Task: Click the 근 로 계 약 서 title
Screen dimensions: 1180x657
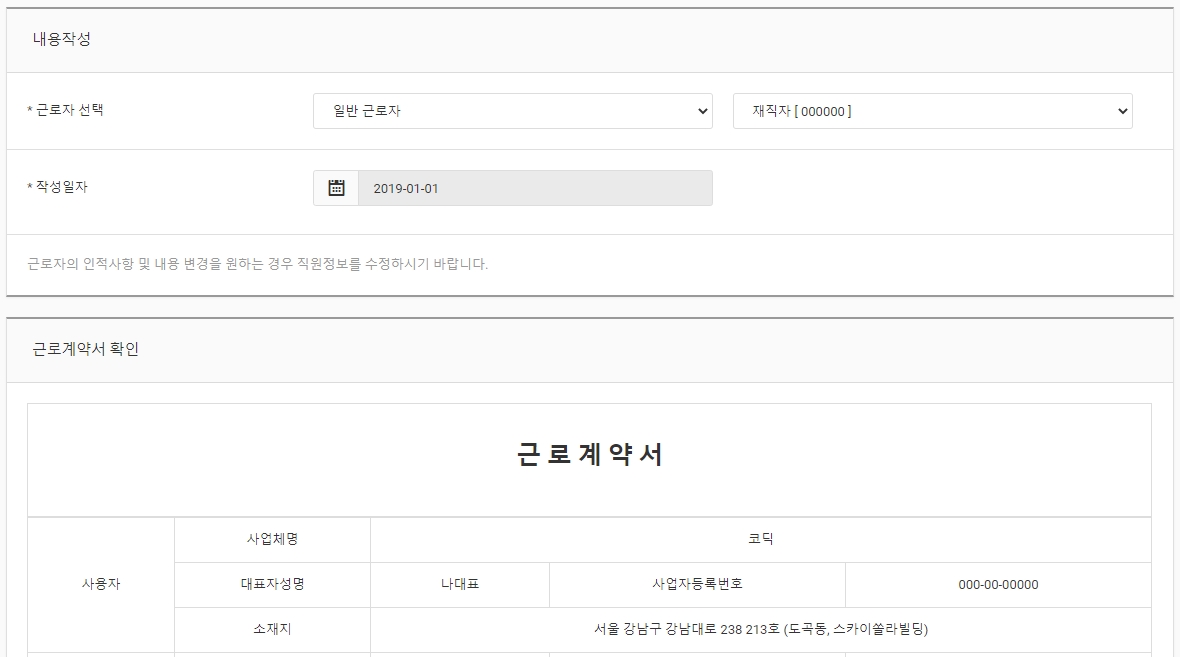Action: pyautogui.click(x=589, y=455)
